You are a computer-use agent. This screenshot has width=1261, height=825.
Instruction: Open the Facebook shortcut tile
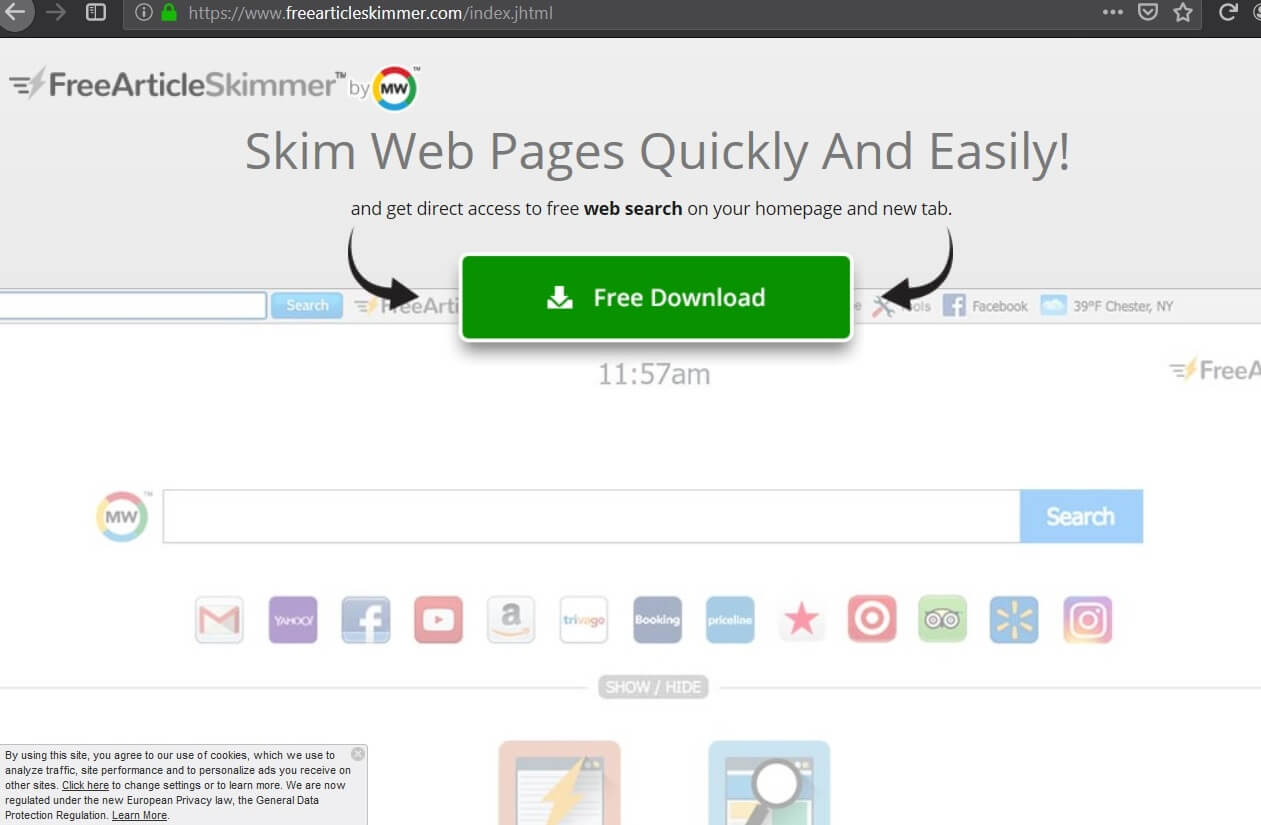[x=365, y=620]
